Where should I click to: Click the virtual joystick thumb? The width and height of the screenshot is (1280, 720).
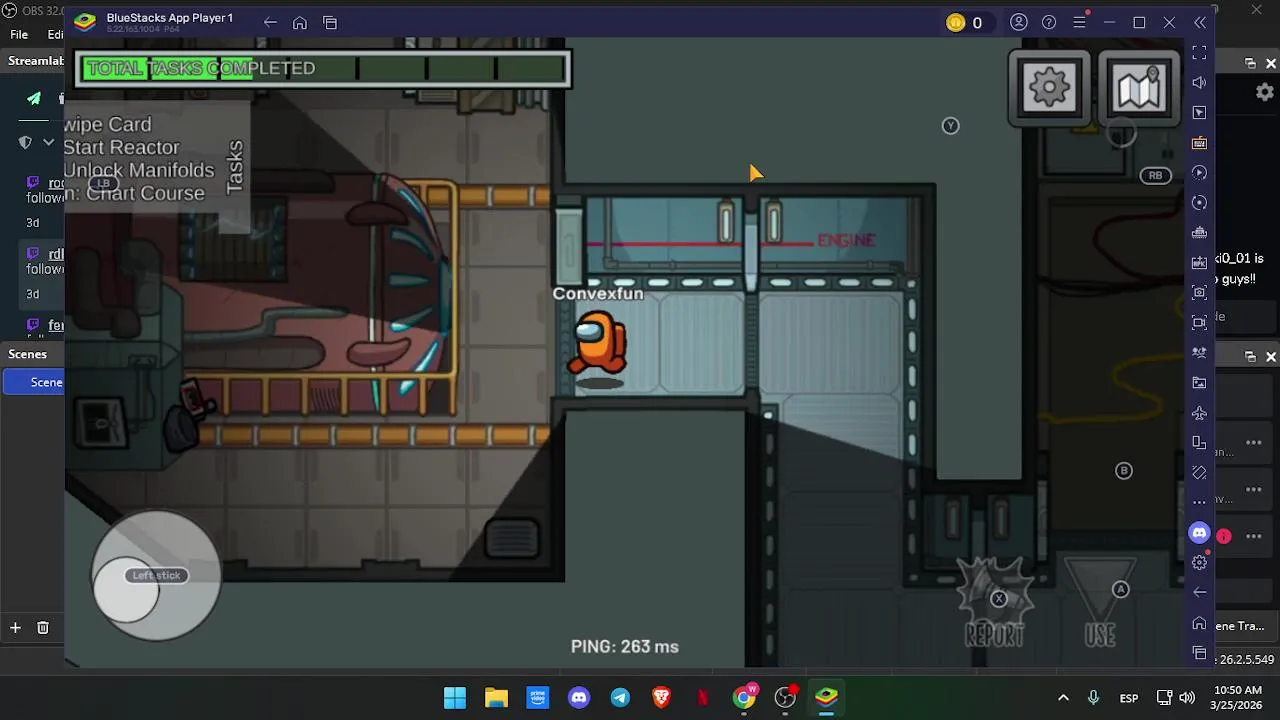[127, 590]
